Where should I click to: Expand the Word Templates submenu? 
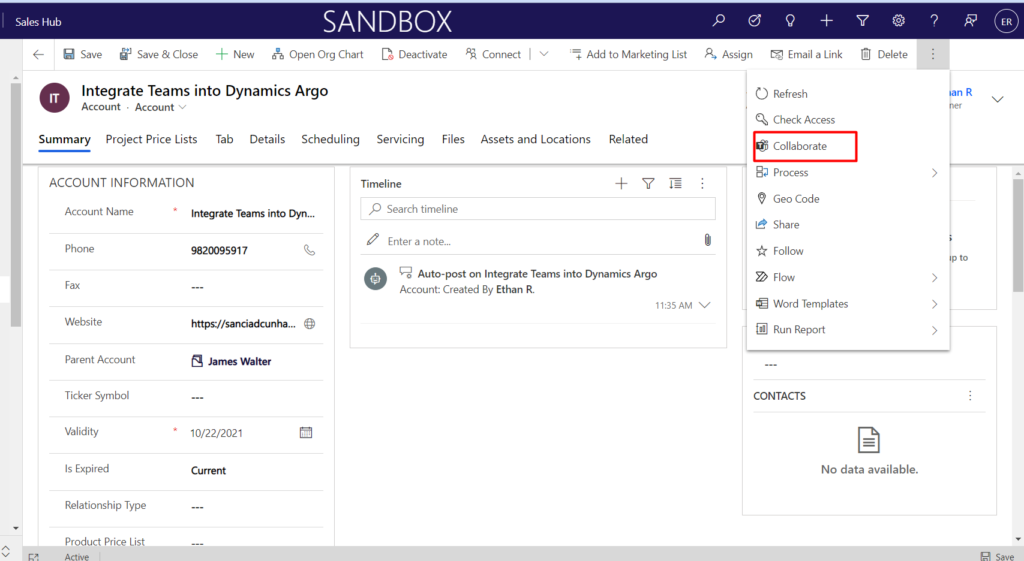(935, 304)
